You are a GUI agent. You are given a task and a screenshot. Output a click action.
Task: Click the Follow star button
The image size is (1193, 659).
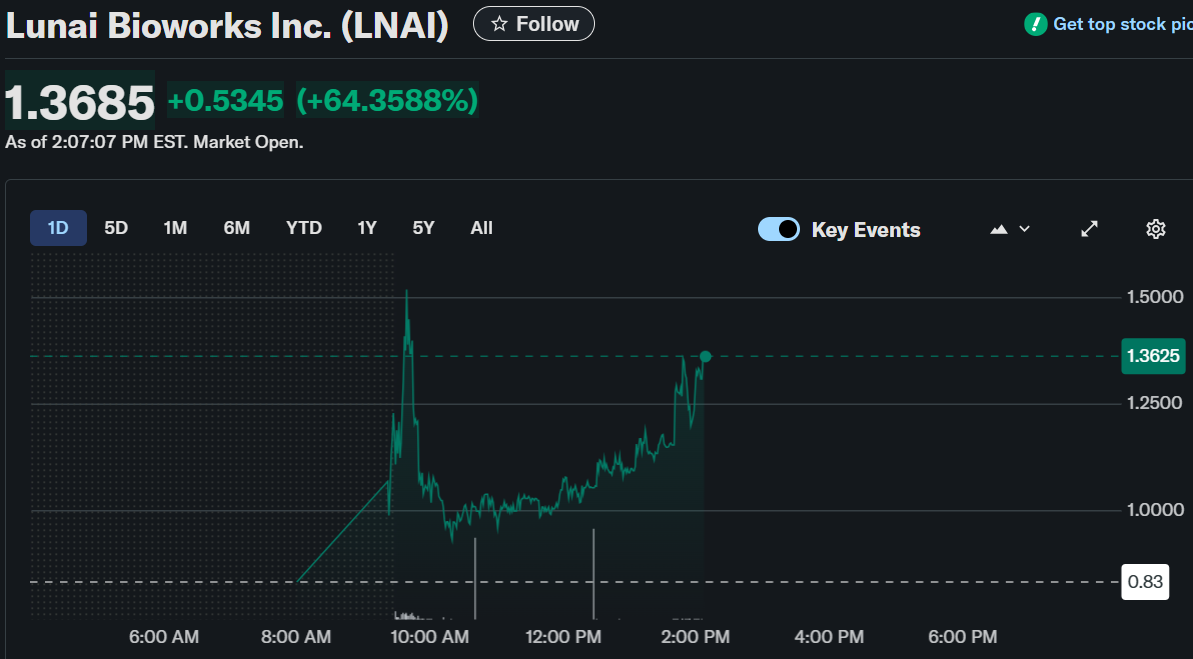[533, 24]
